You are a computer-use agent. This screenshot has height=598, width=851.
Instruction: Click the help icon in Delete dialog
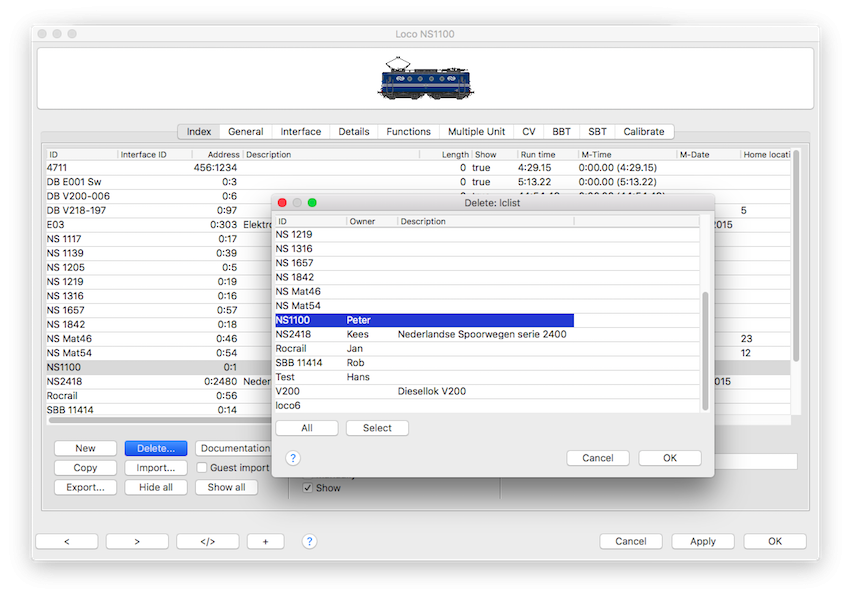[x=293, y=458]
